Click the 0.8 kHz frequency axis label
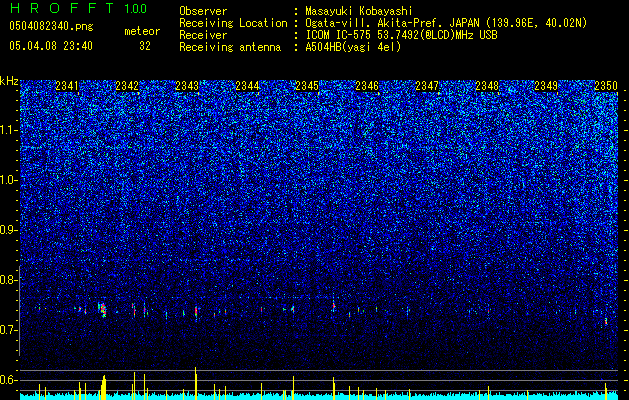Screen dimensions: 629x400 (x=9, y=280)
